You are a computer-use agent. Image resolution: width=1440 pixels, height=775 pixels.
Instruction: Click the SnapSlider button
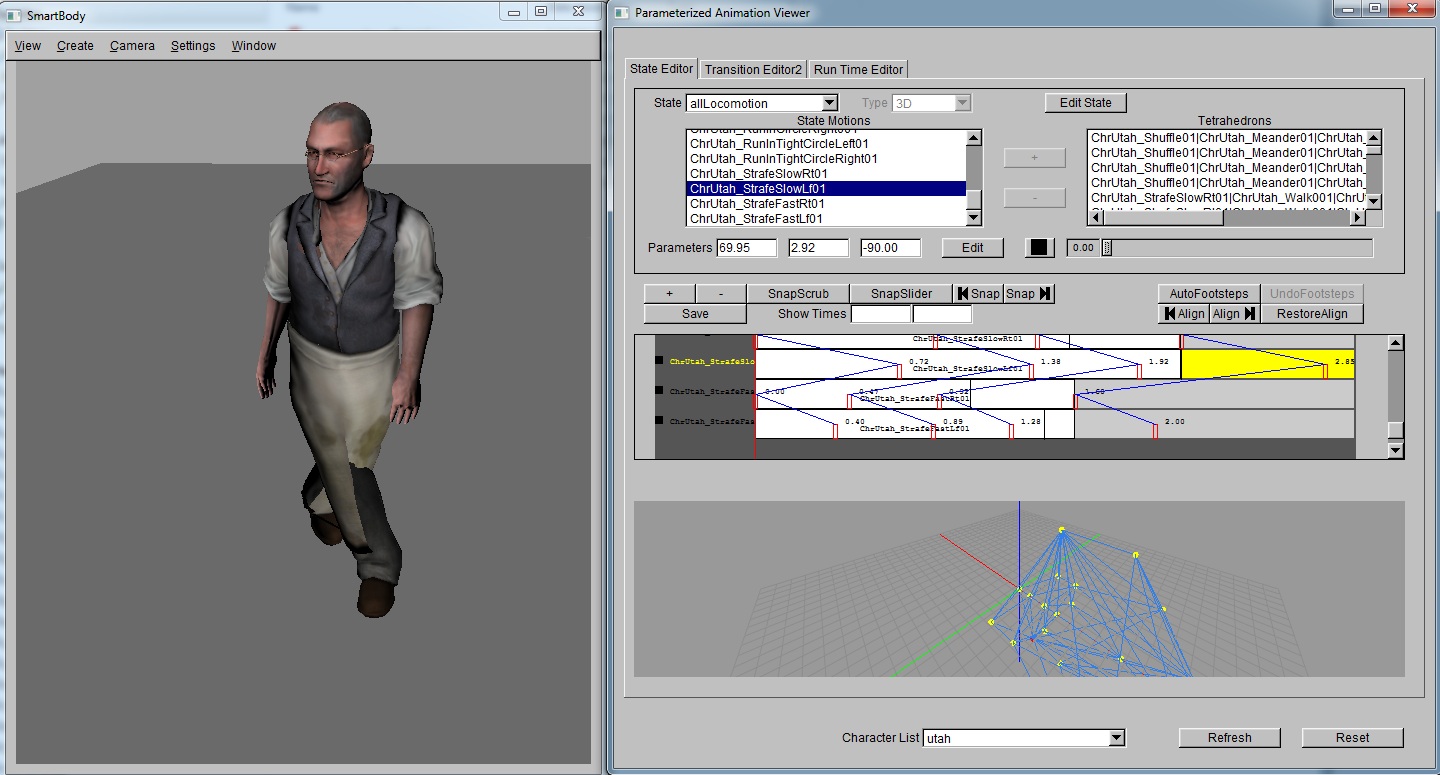pyautogui.click(x=901, y=294)
